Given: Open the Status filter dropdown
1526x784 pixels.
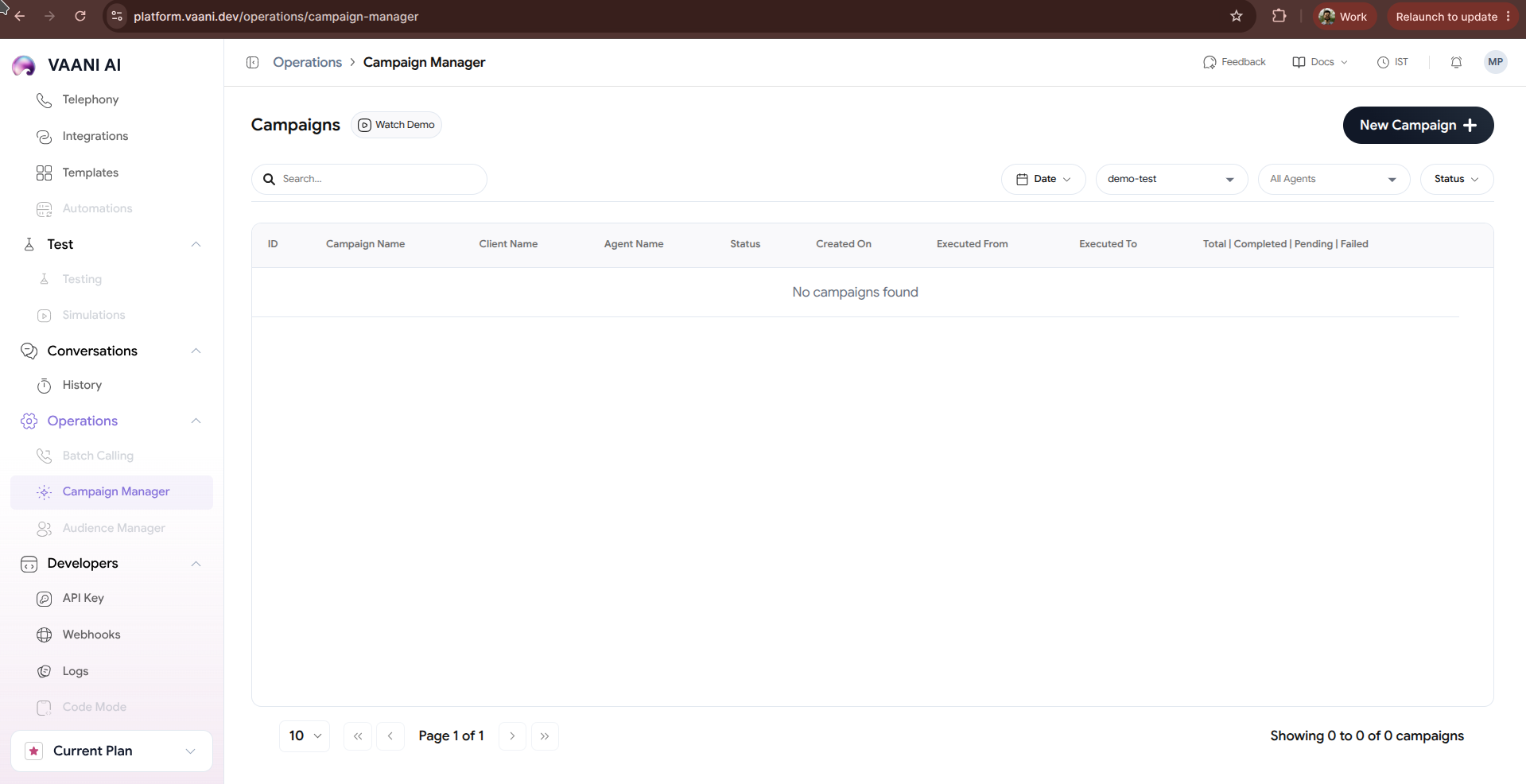Looking at the screenshot, I should coord(1457,179).
